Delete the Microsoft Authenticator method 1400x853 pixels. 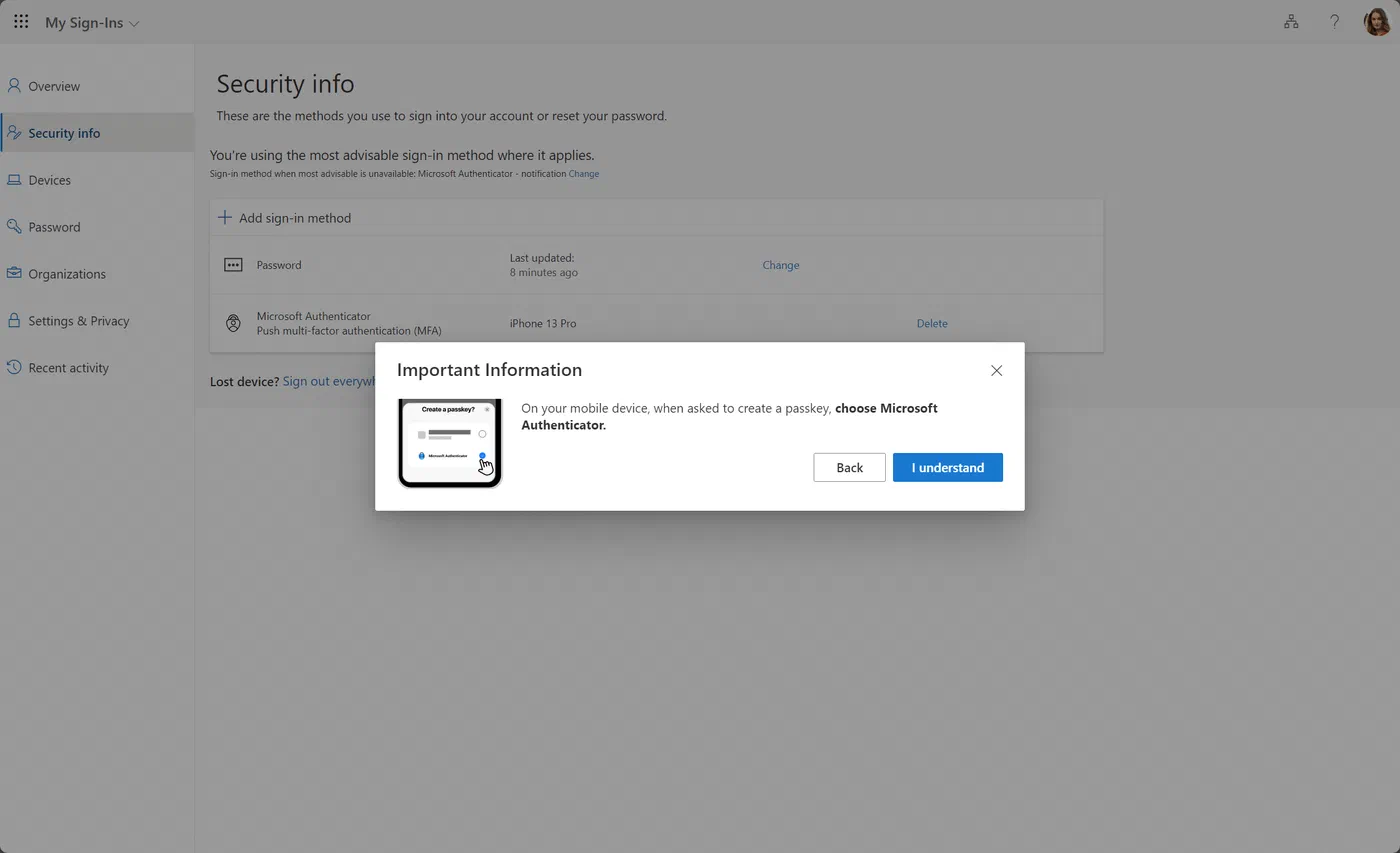932,323
